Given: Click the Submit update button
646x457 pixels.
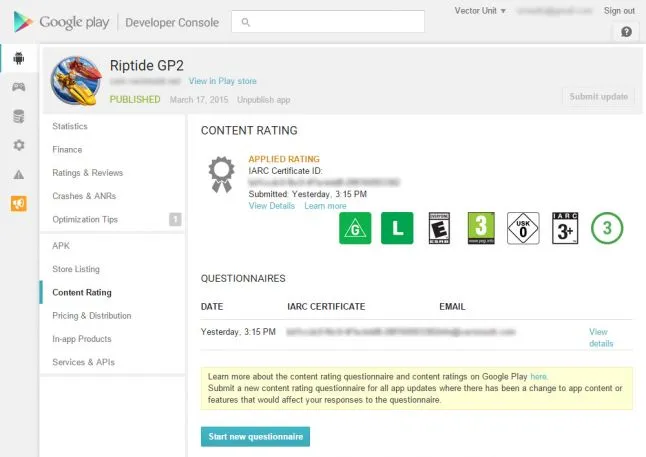Looking at the screenshot, I should click(x=599, y=97).
